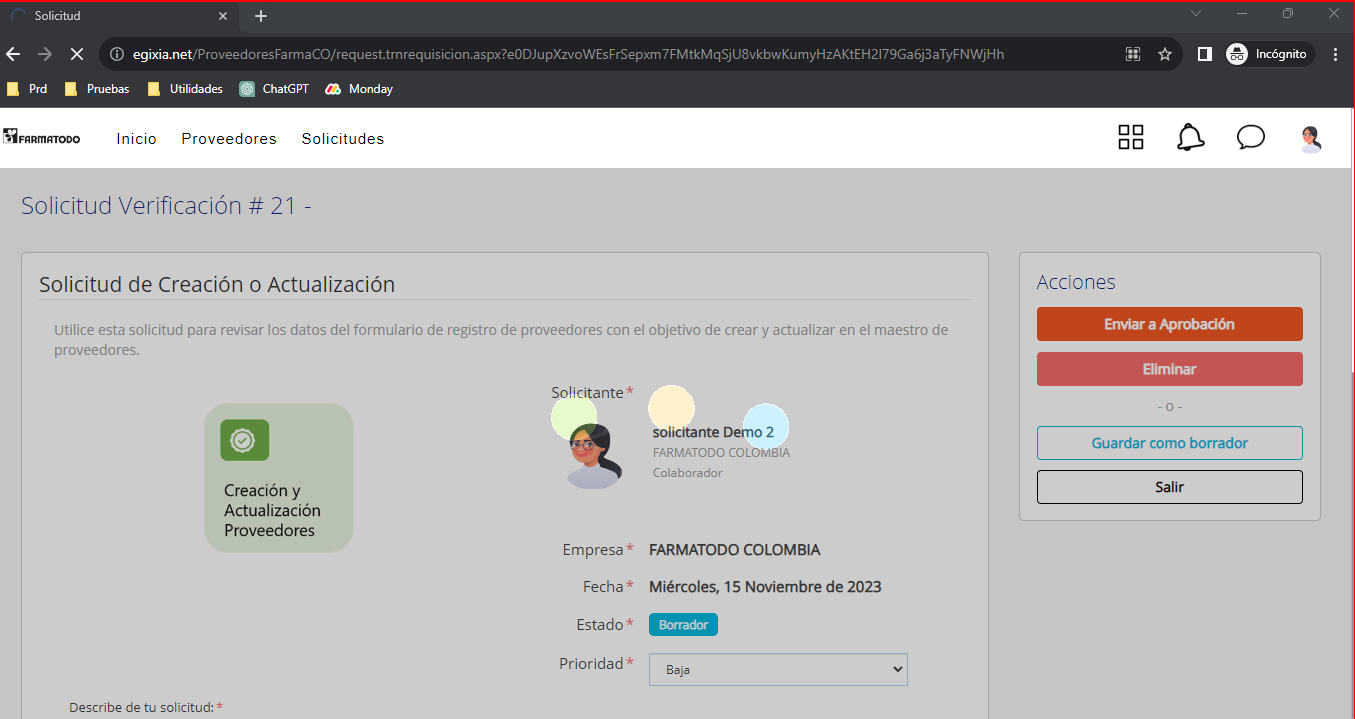Click the Creación y Actualización Proveedores tile

(279, 478)
